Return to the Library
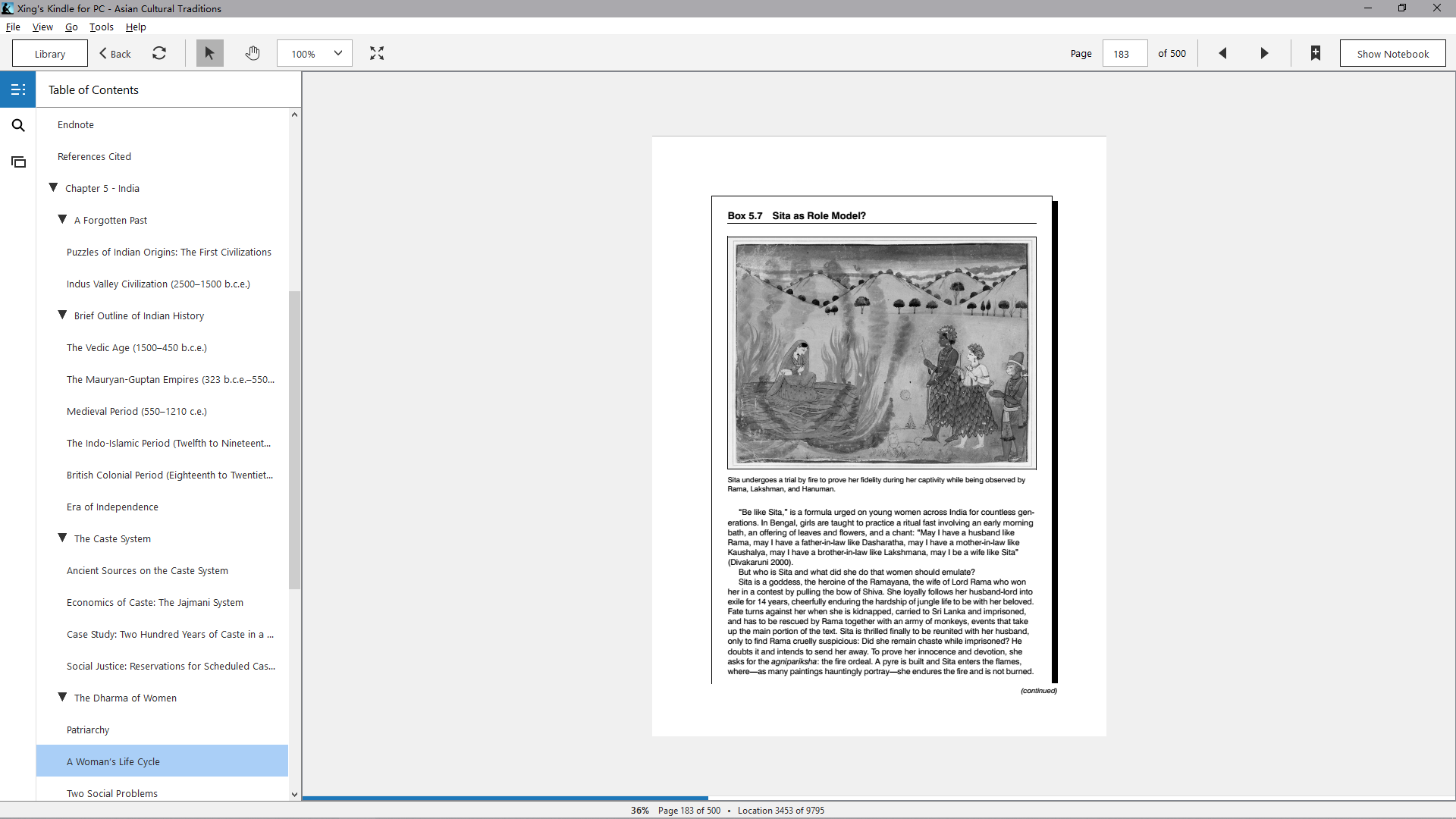The width and height of the screenshot is (1456, 819). pyautogui.click(x=50, y=53)
